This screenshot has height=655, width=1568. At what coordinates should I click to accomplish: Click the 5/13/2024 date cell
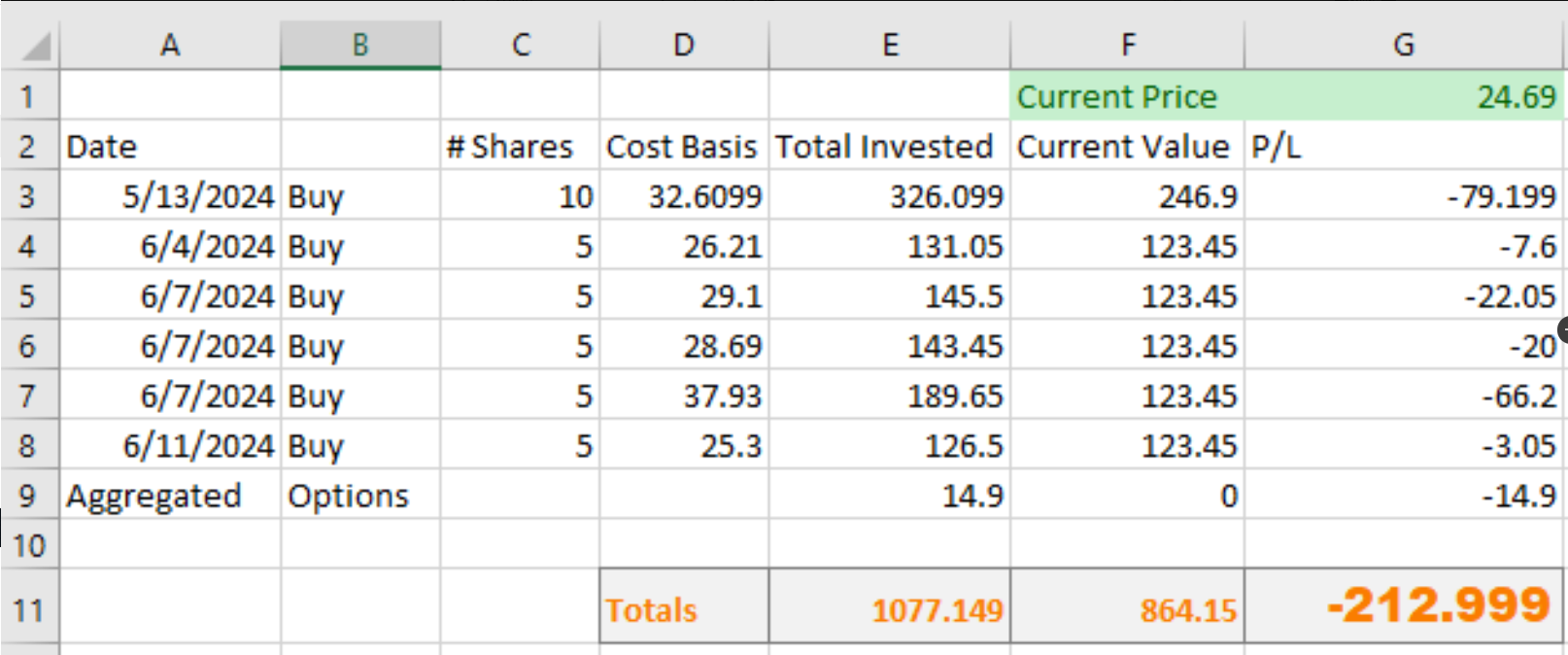click(x=170, y=196)
